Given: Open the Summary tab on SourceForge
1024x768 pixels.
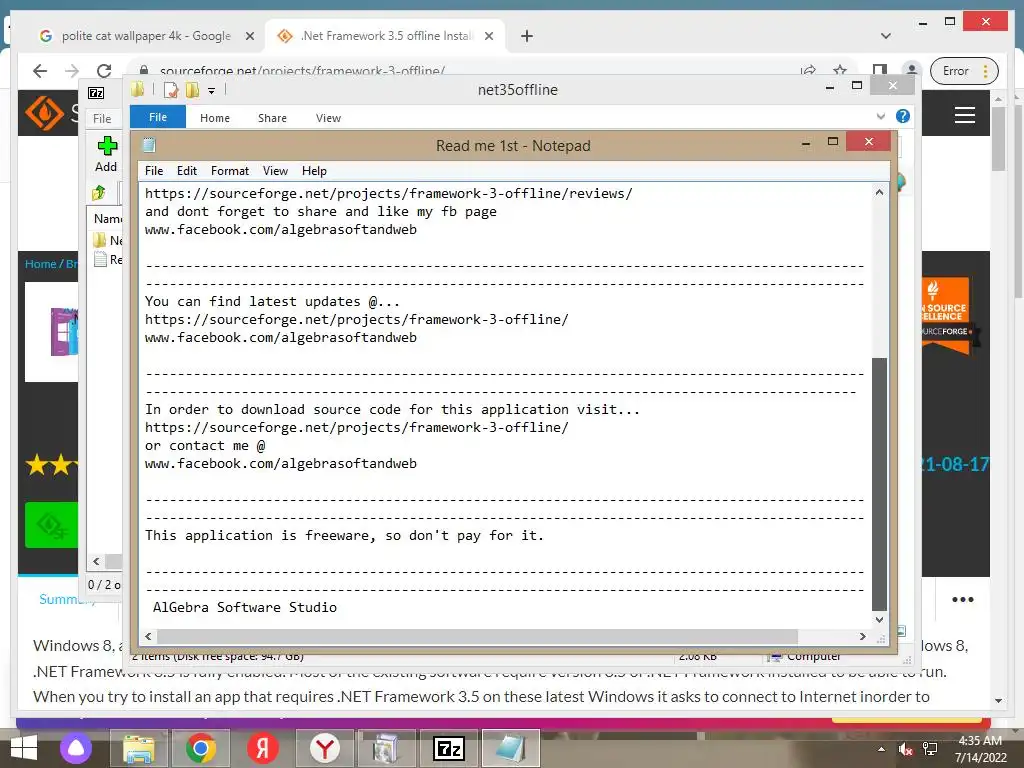Looking at the screenshot, I should (x=67, y=599).
